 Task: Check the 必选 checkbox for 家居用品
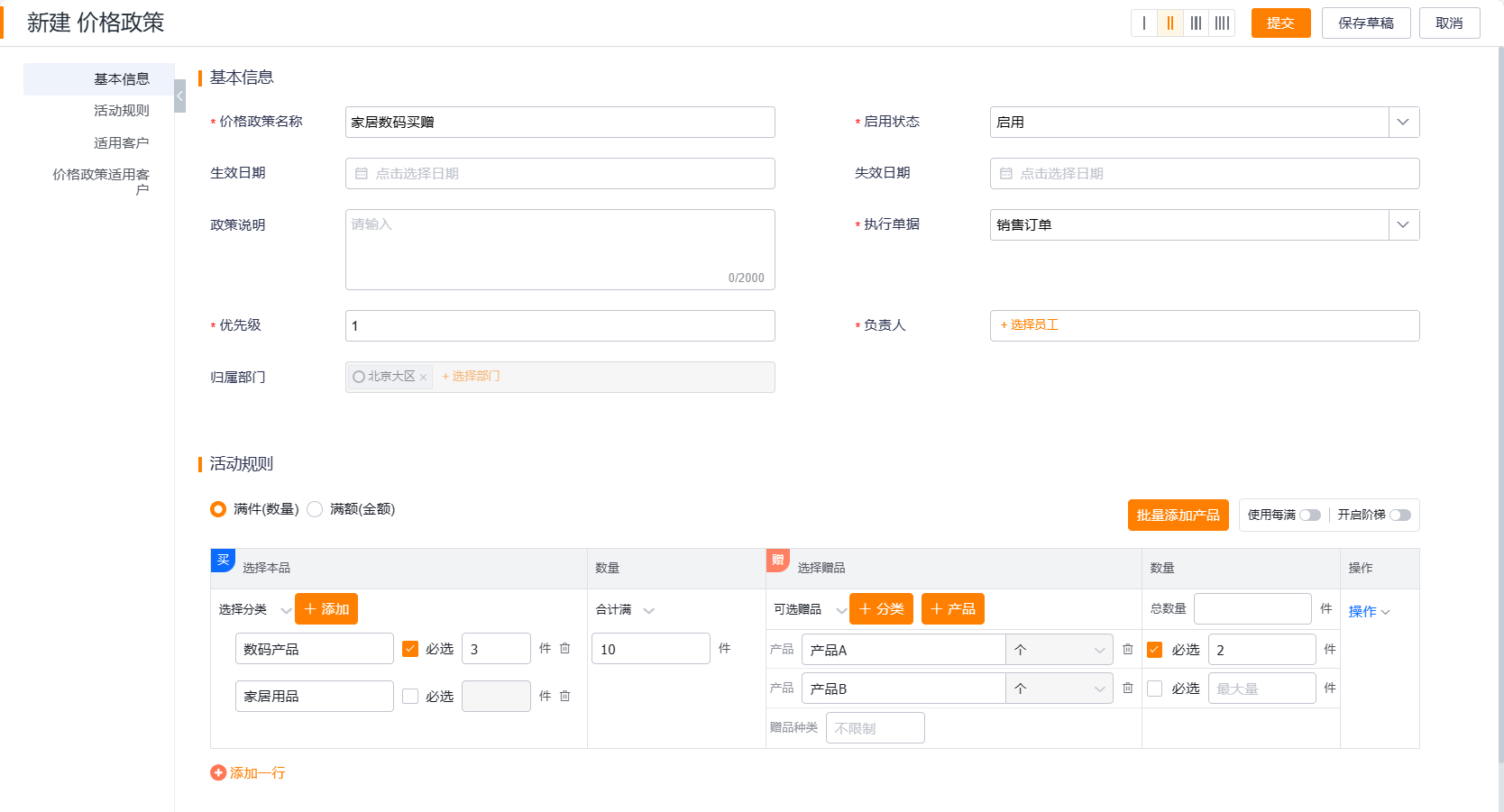pyautogui.click(x=411, y=696)
